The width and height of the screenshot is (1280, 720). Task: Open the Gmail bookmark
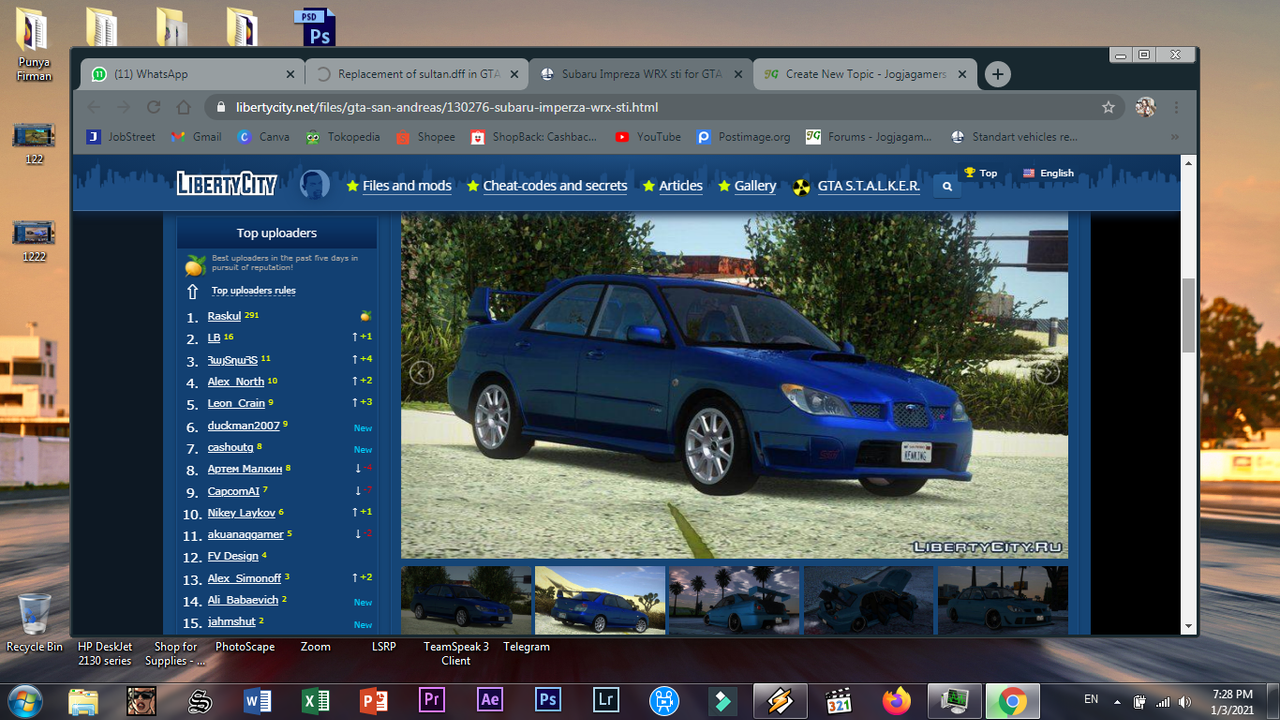click(196, 137)
